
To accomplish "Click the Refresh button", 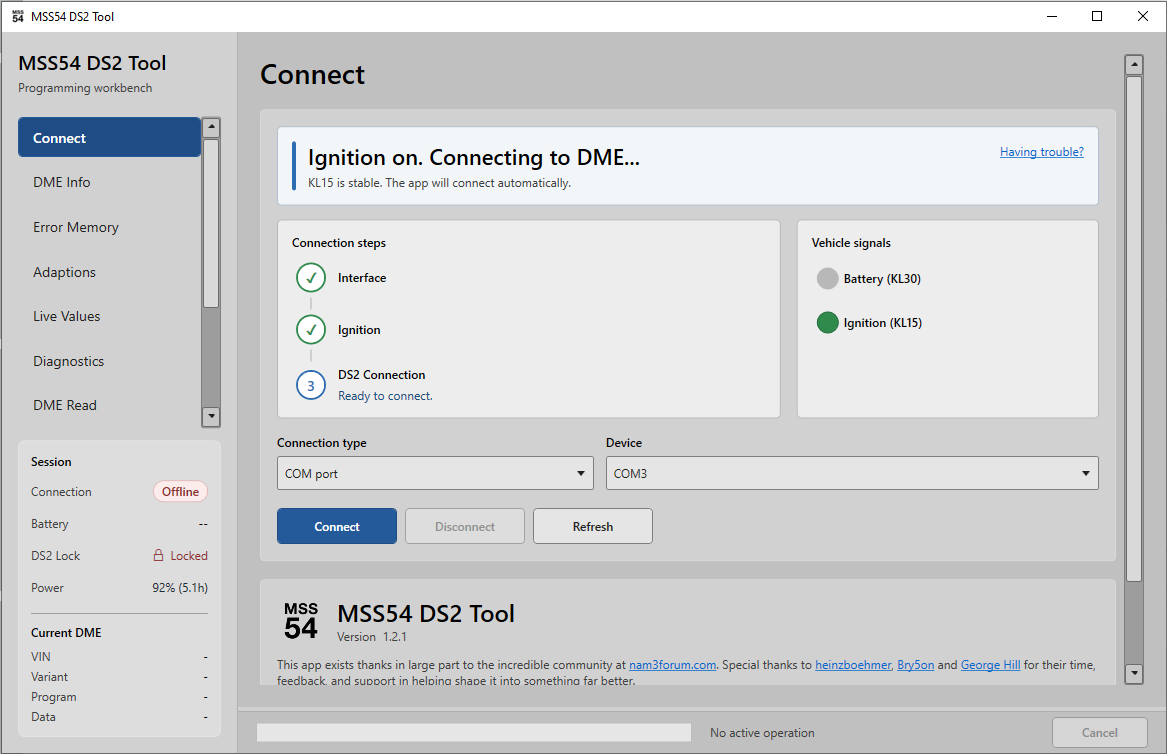I will tap(593, 526).
